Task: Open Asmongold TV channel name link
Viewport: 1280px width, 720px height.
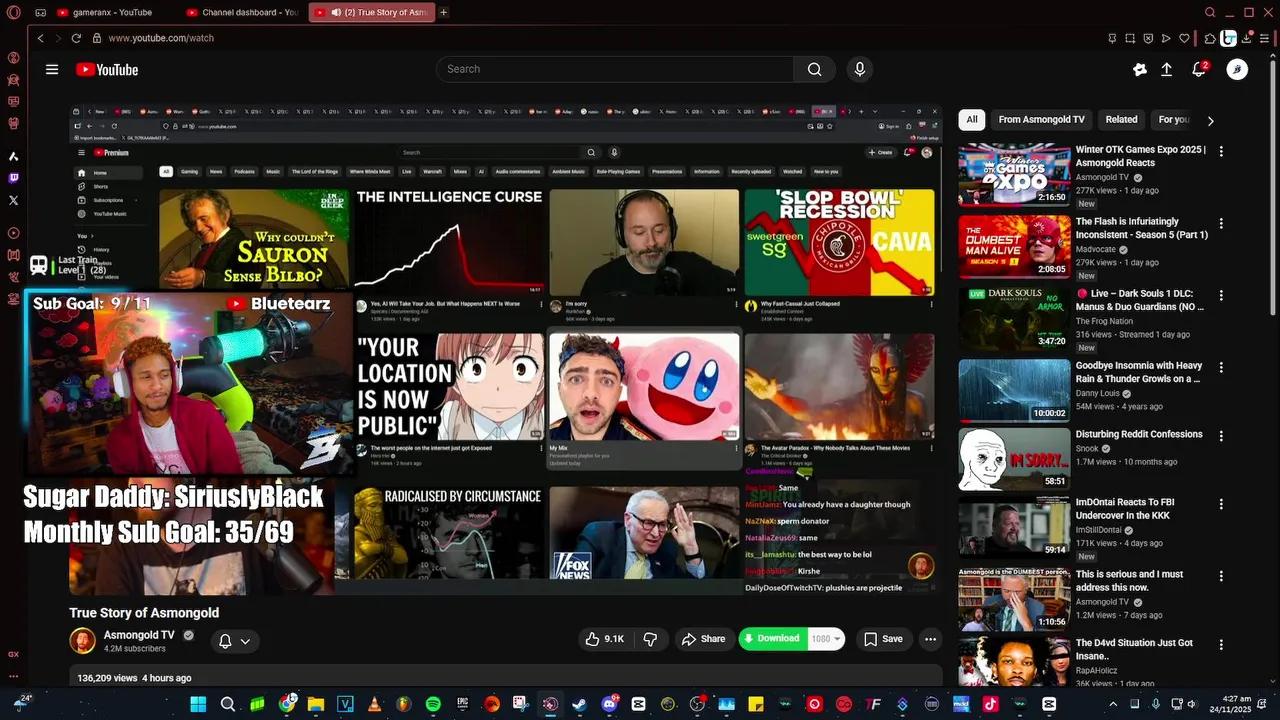Action: (139, 635)
